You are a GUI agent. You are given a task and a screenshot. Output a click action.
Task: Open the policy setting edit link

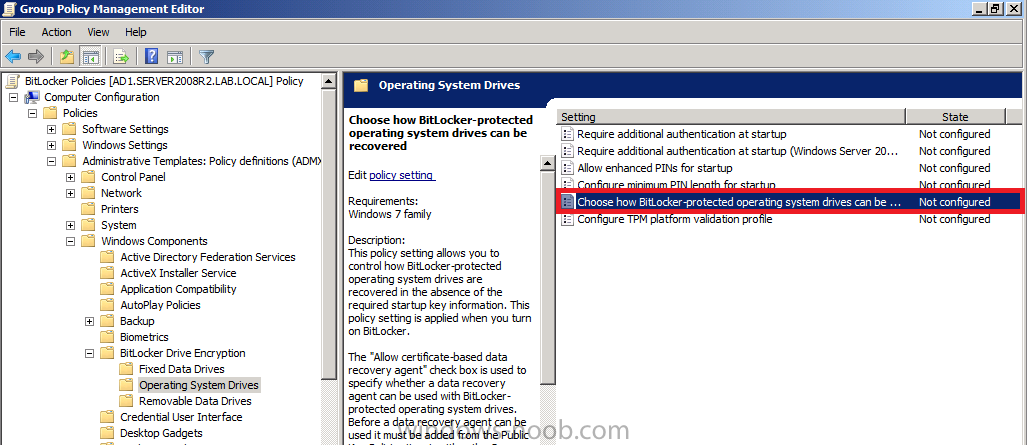point(402,175)
